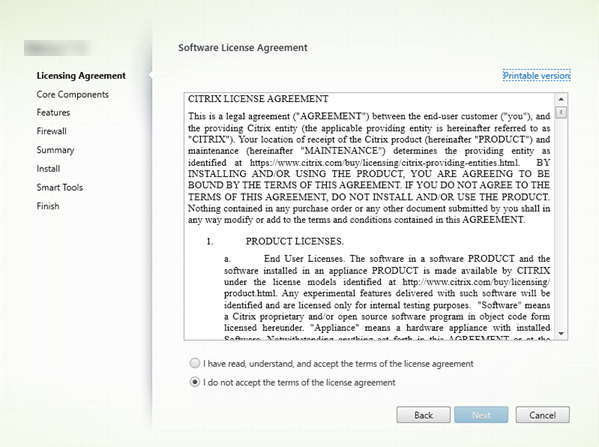This screenshot has width=599, height=447.
Task: Select Summary step in sidebar
Action: coord(55,150)
